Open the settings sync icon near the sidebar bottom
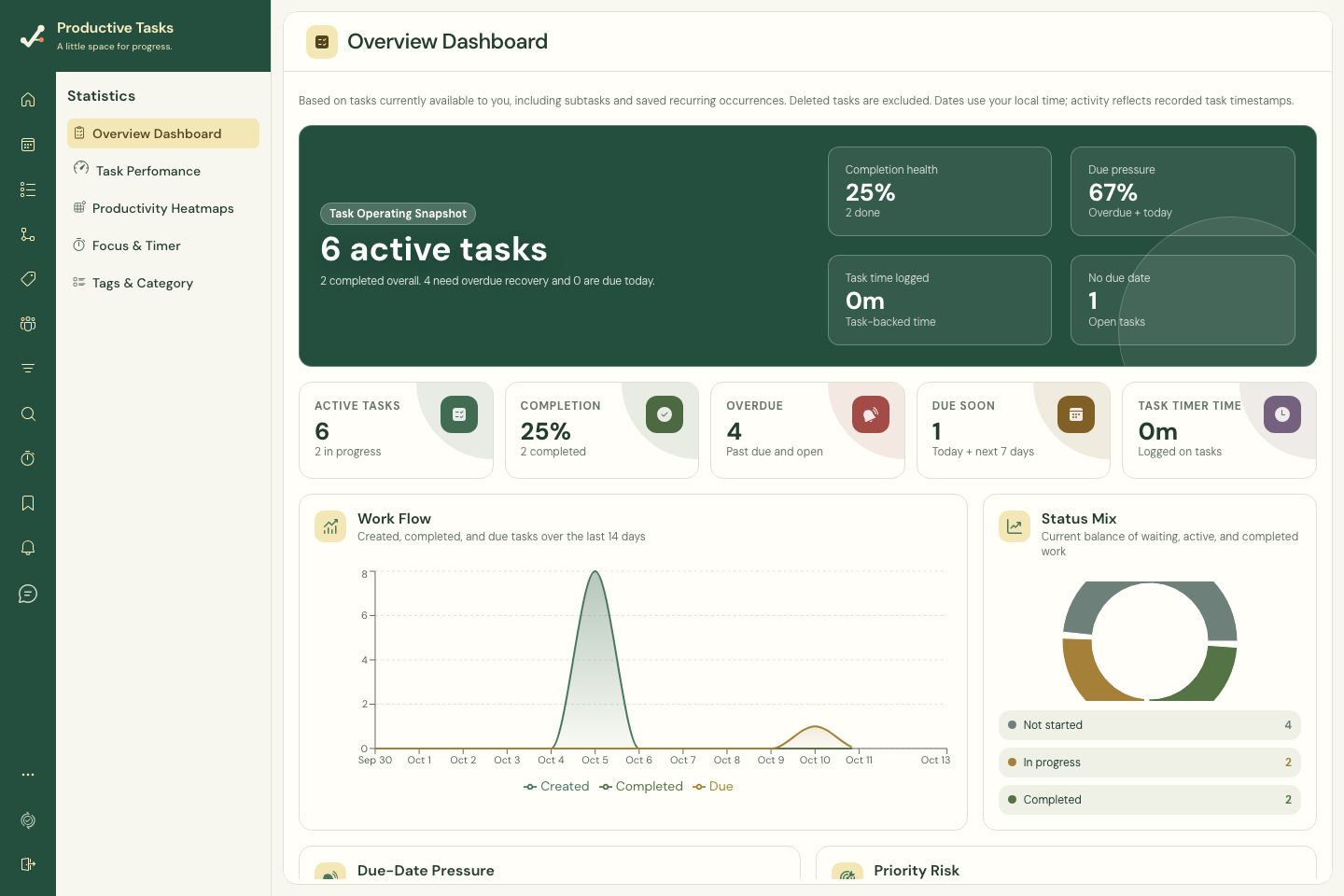Screen dimensions: 1344x896 pyautogui.click(x=28, y=820)
